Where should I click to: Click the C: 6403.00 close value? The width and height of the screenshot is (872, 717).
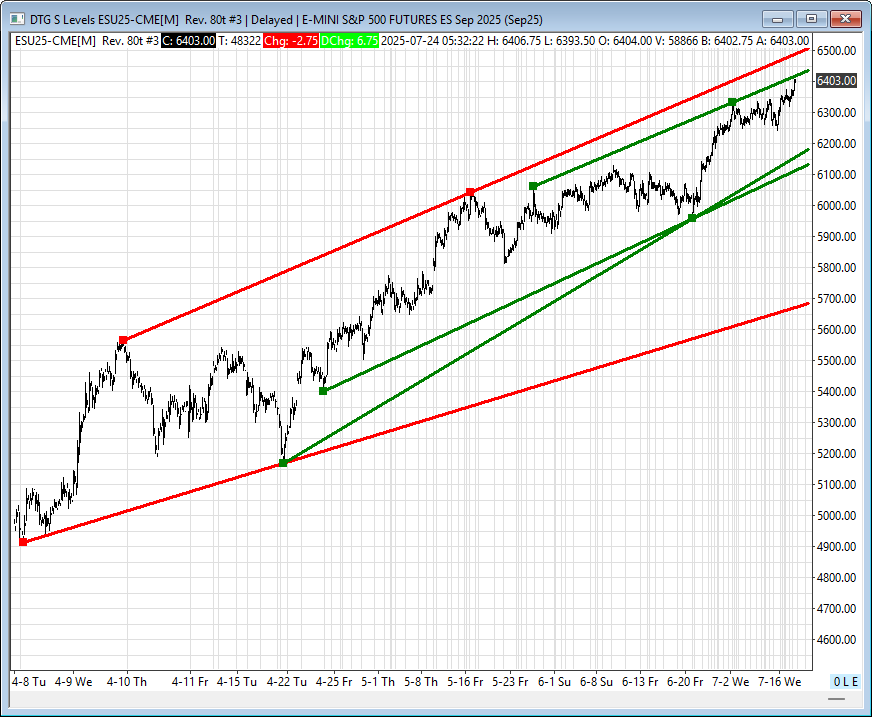(188, 41)
